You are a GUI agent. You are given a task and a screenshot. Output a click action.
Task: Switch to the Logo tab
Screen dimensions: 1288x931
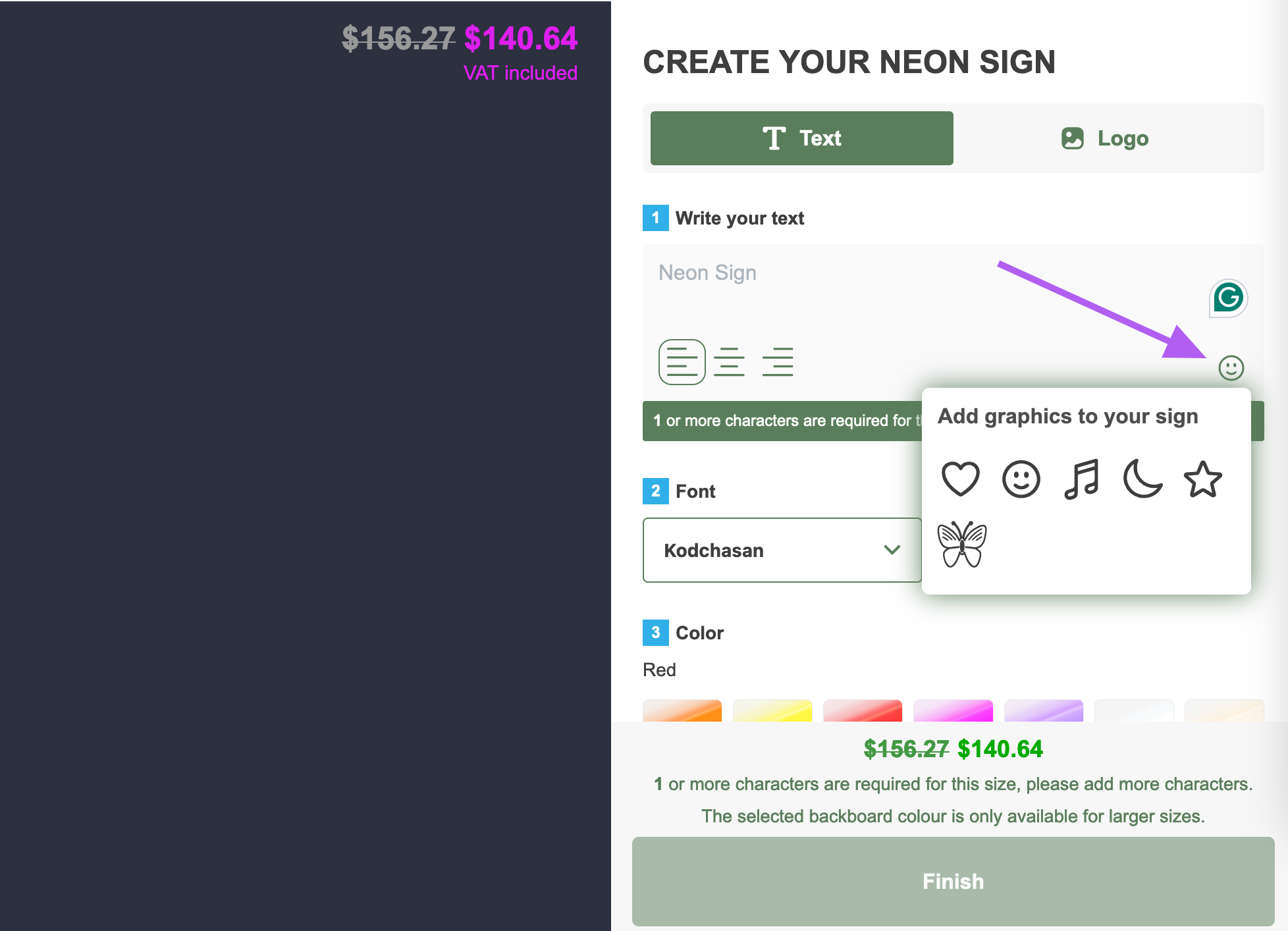click(x=1106, y=138)
